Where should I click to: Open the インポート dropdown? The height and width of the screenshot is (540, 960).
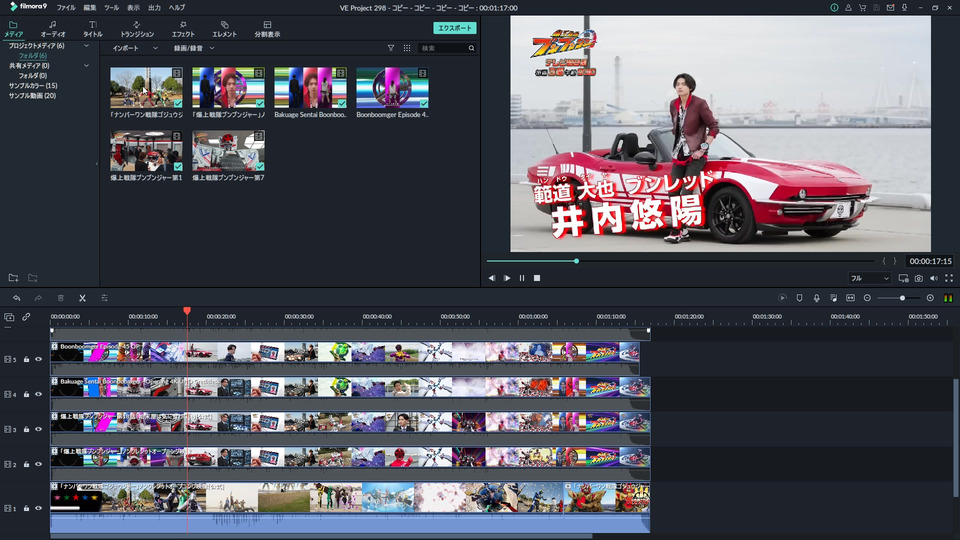[135, 48]
